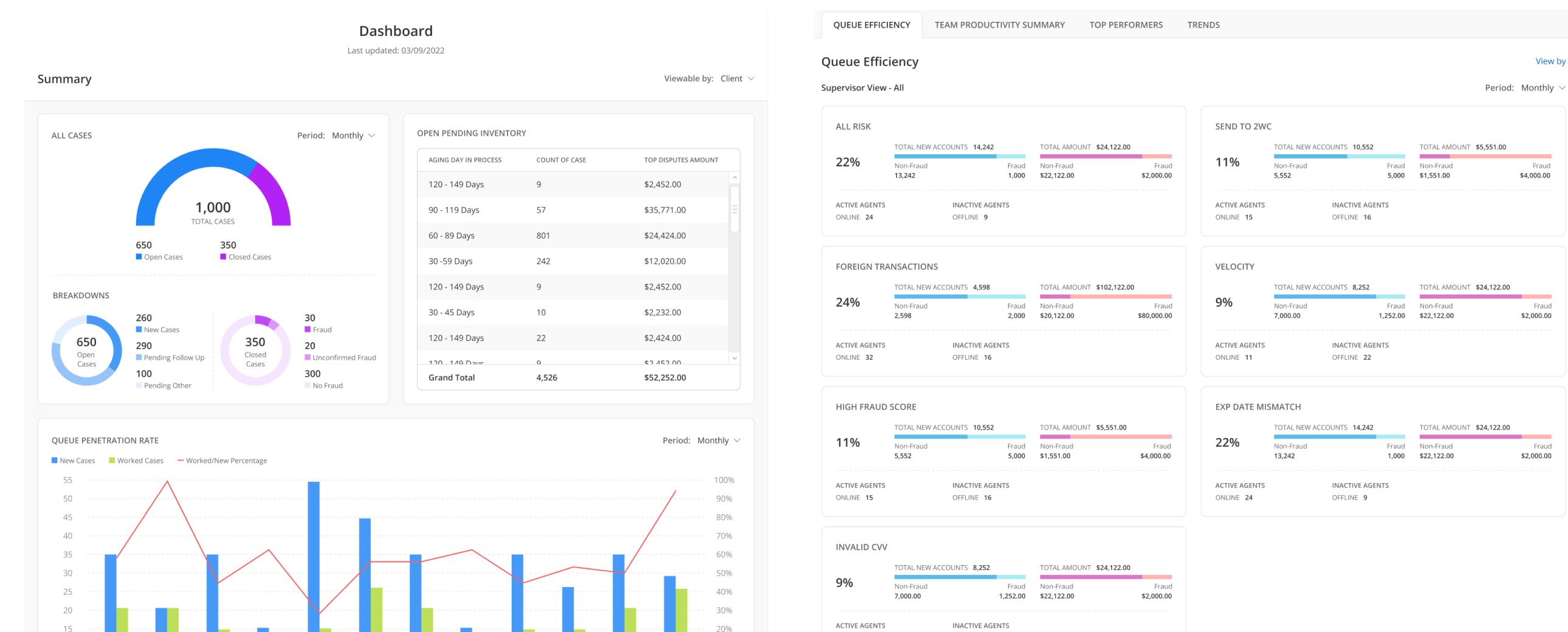Screen dimensions: 1568x632
Task: Toggle Worked Cases series in chart legend
Action: click(x=136, y=460)
